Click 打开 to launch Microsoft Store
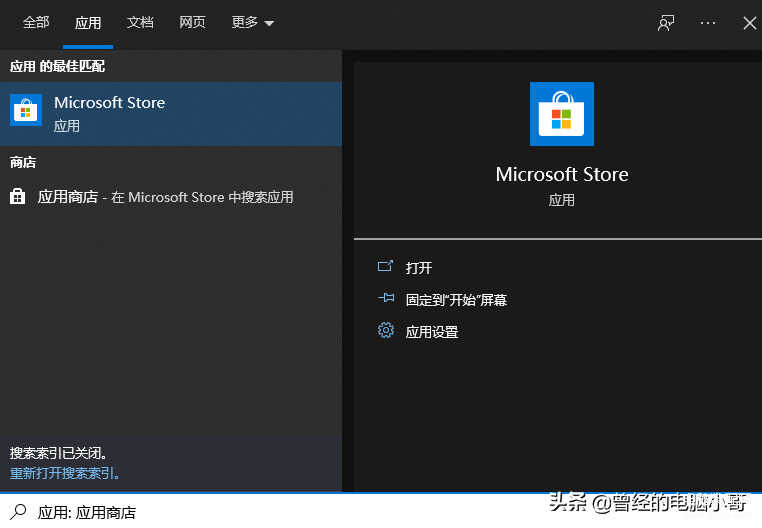The image size is (762, 528). [x=418, y=267]
